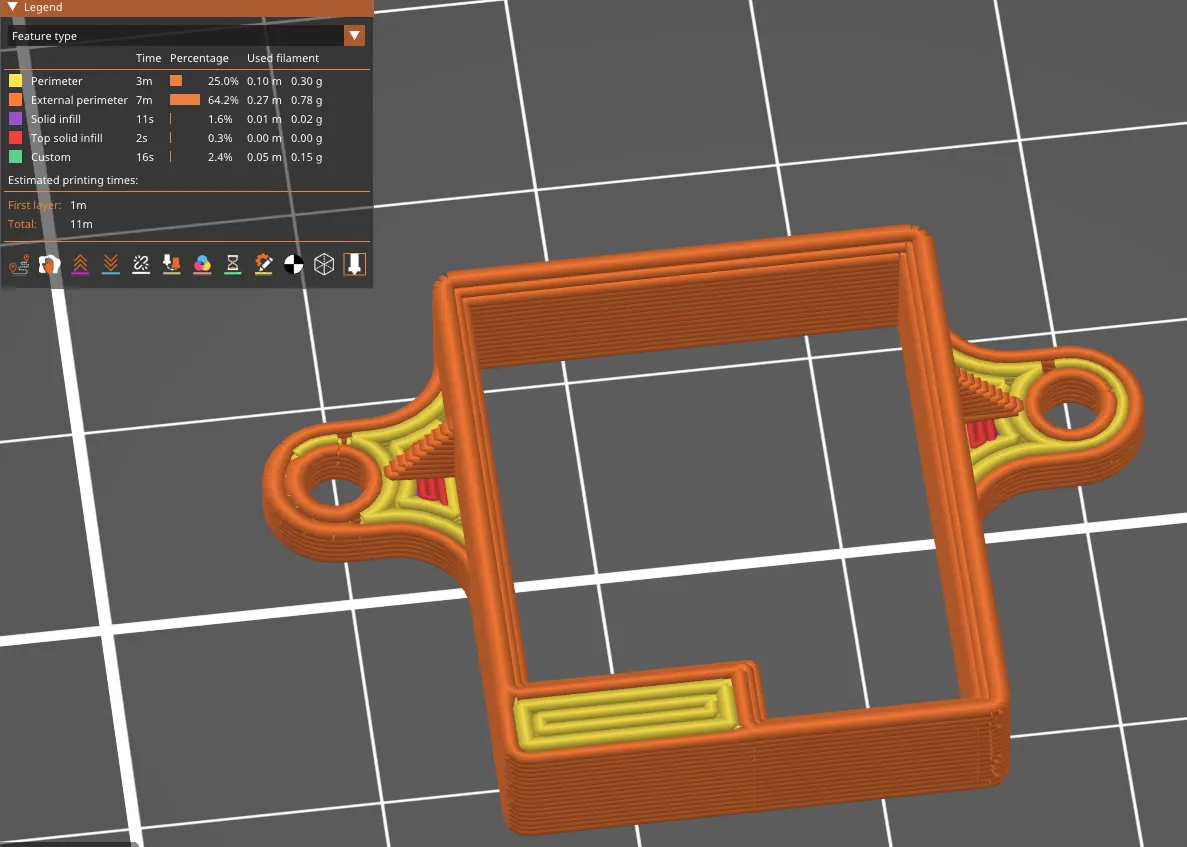Toggle Shells wireframe cube icon
Screen dimensions: 1187x847
tap(324, 264)
